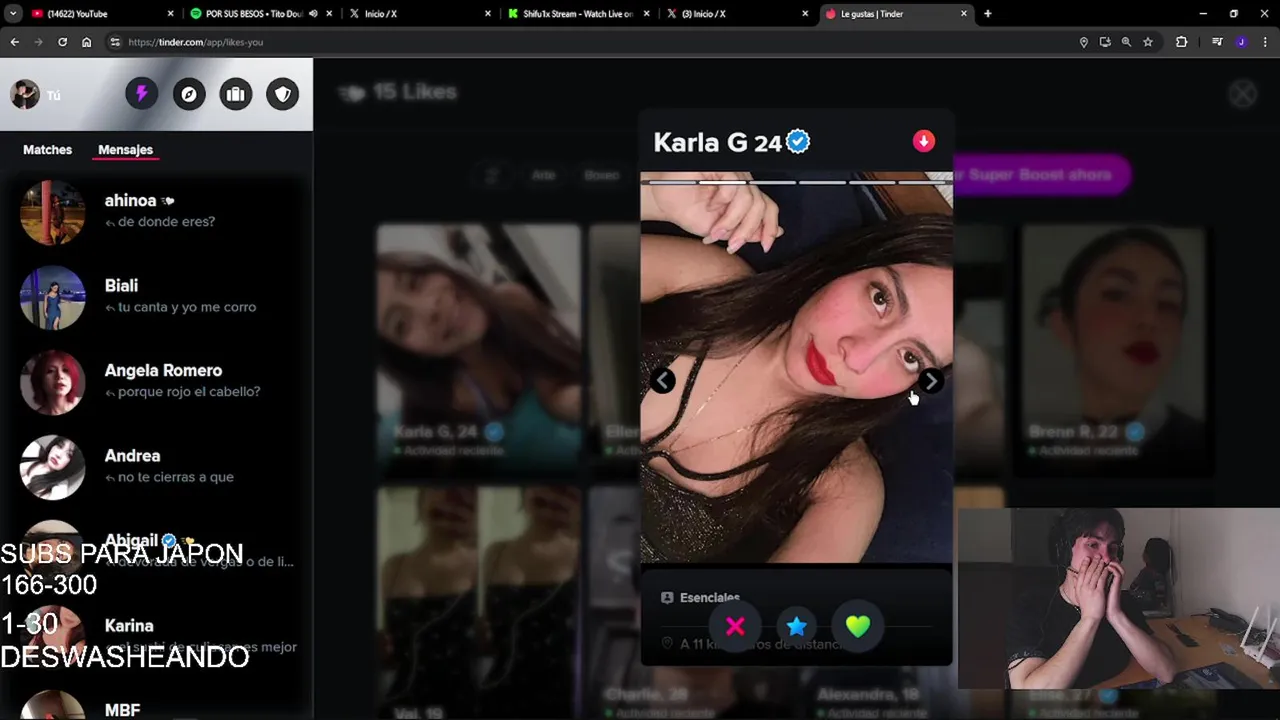Click the Nope X button on Karla's profile

735,626
